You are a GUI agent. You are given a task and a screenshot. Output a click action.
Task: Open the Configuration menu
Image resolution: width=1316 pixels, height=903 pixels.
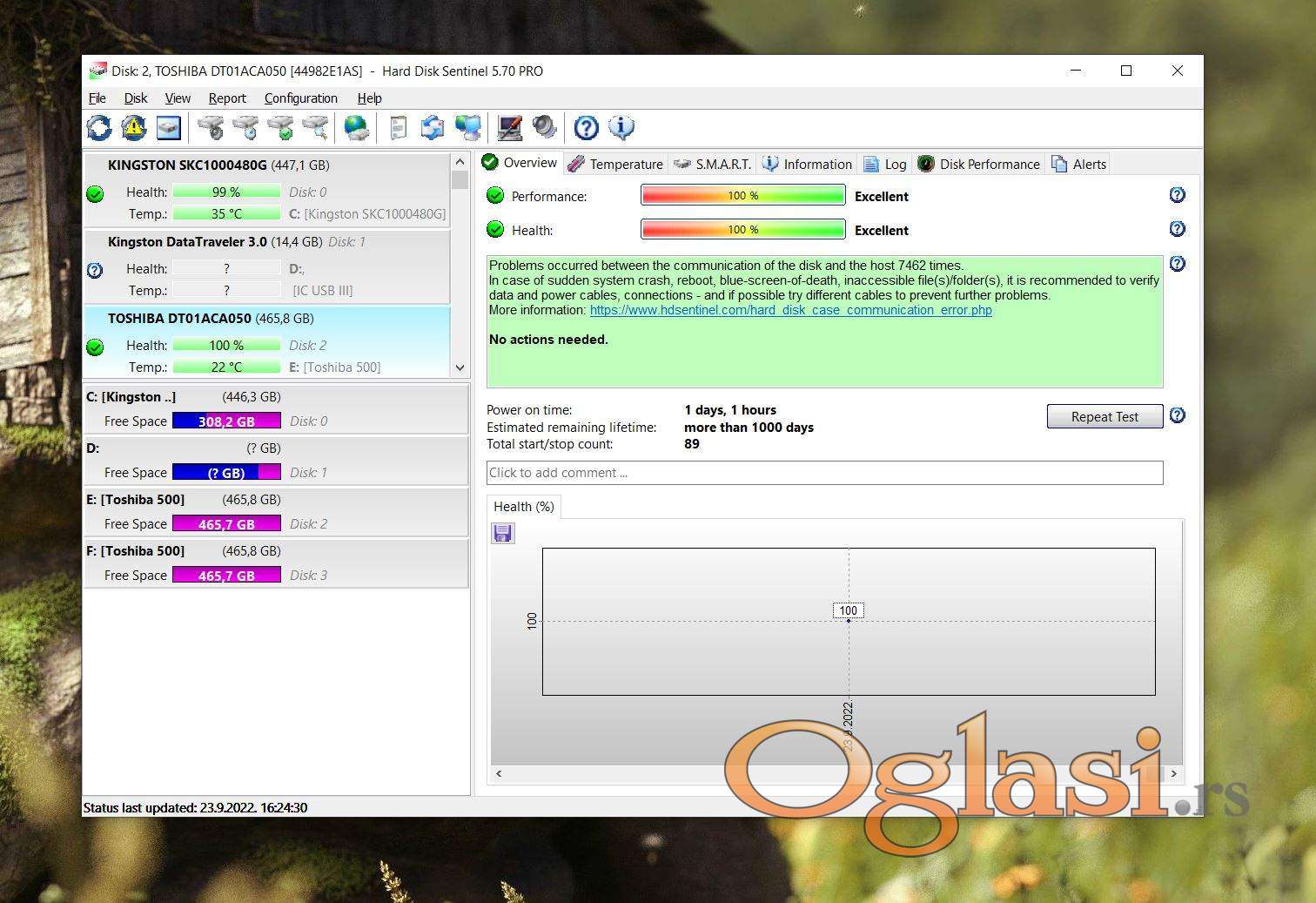300,98
